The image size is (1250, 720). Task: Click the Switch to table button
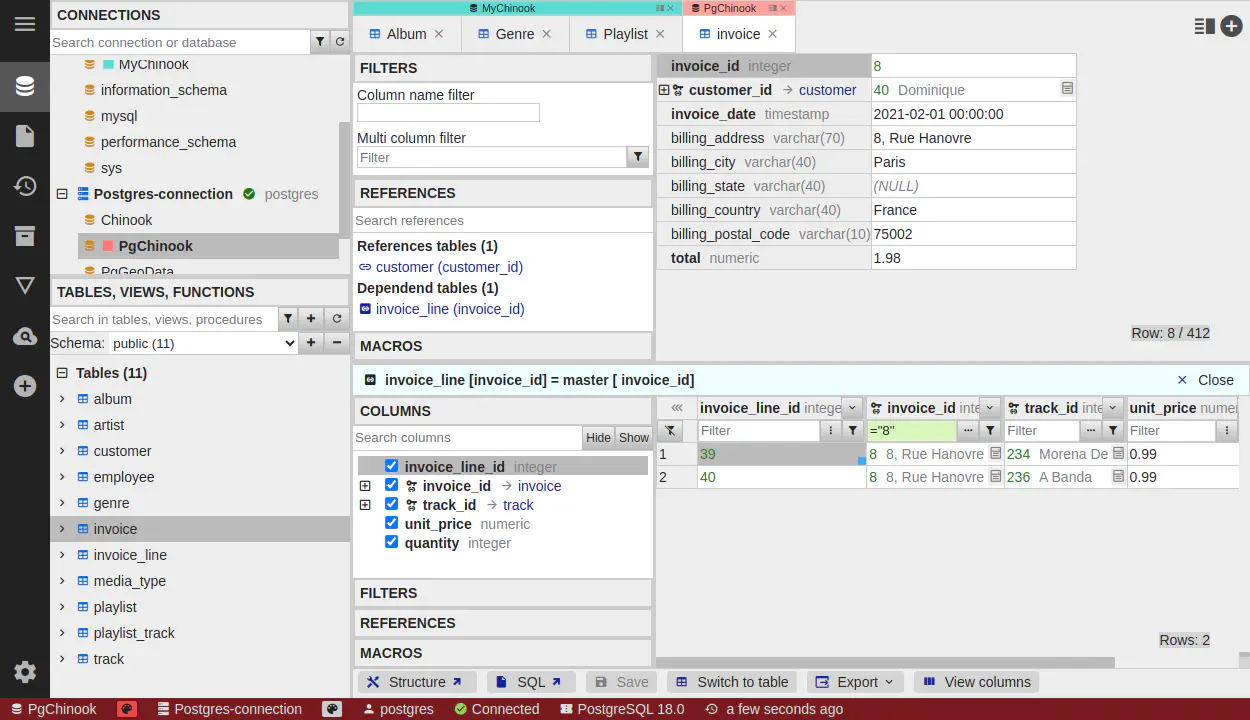732,682
